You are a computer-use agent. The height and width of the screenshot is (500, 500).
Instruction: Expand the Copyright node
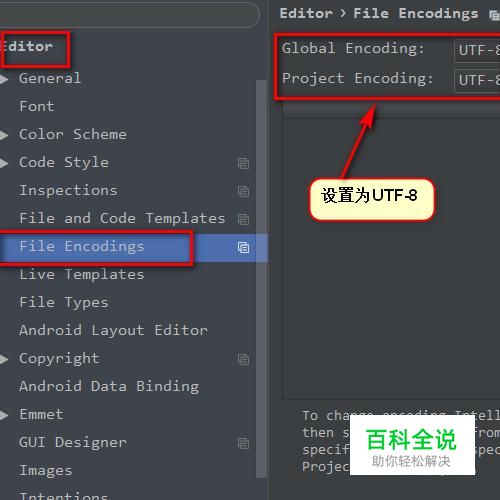coord(4,359)
